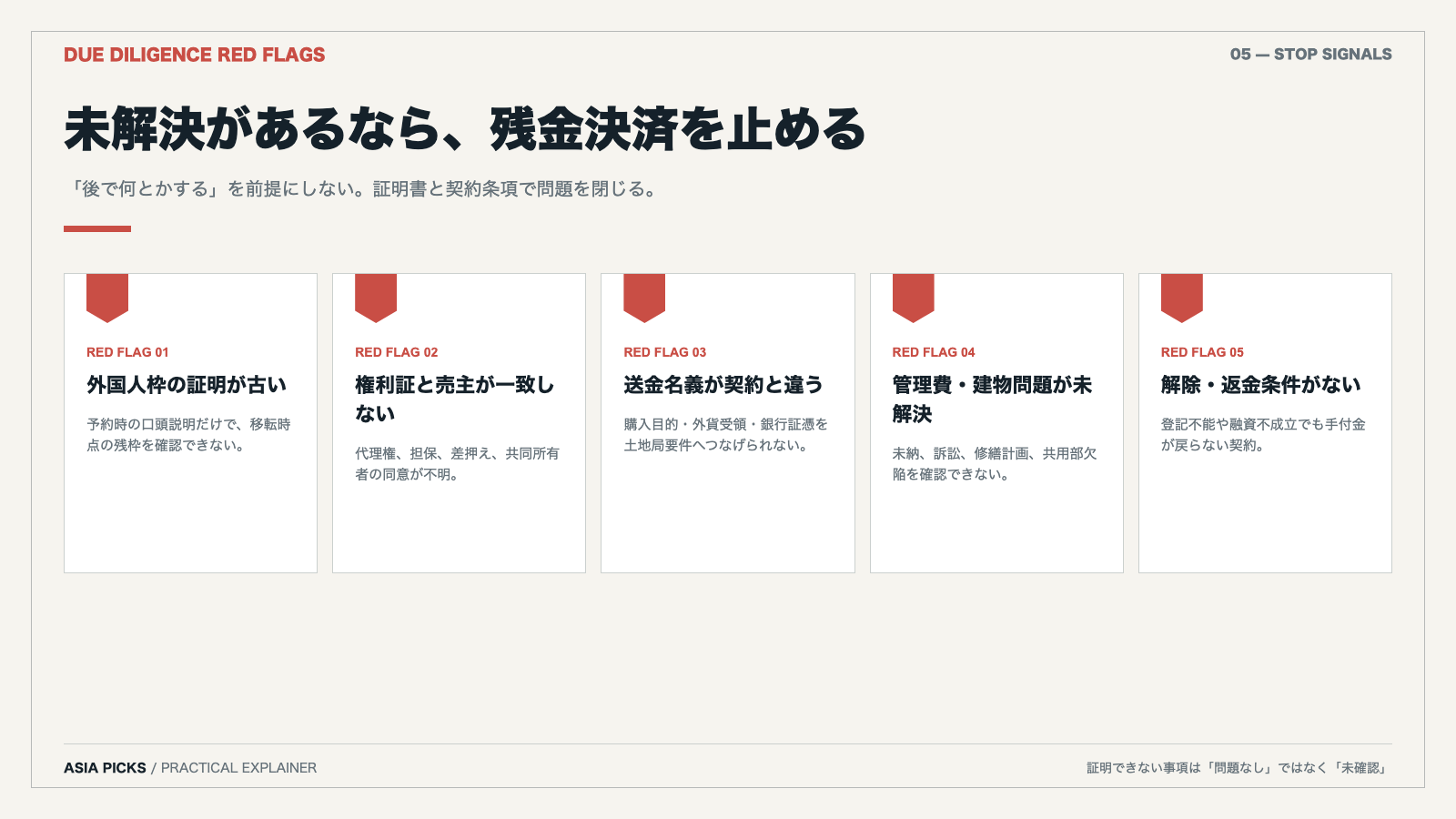Click the RED FLAG 01 label
This screenshot has width=1456, height=819.
tap(127, 352)
